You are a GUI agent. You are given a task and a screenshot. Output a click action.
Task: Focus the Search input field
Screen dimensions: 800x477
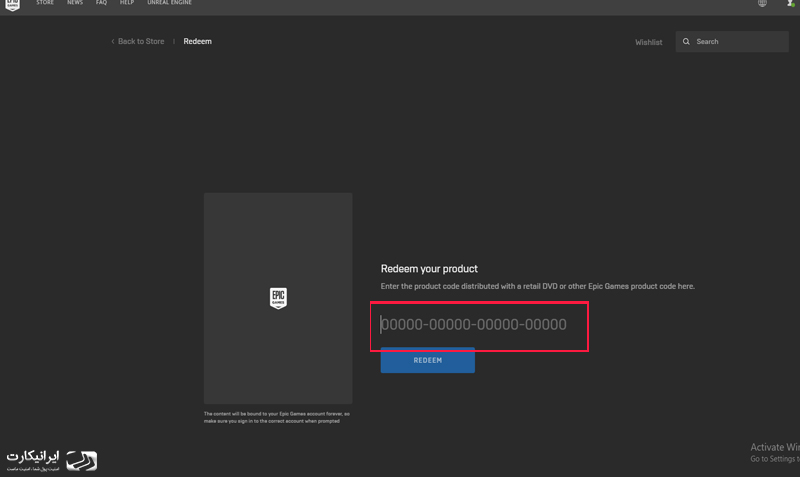click(732, 41)
